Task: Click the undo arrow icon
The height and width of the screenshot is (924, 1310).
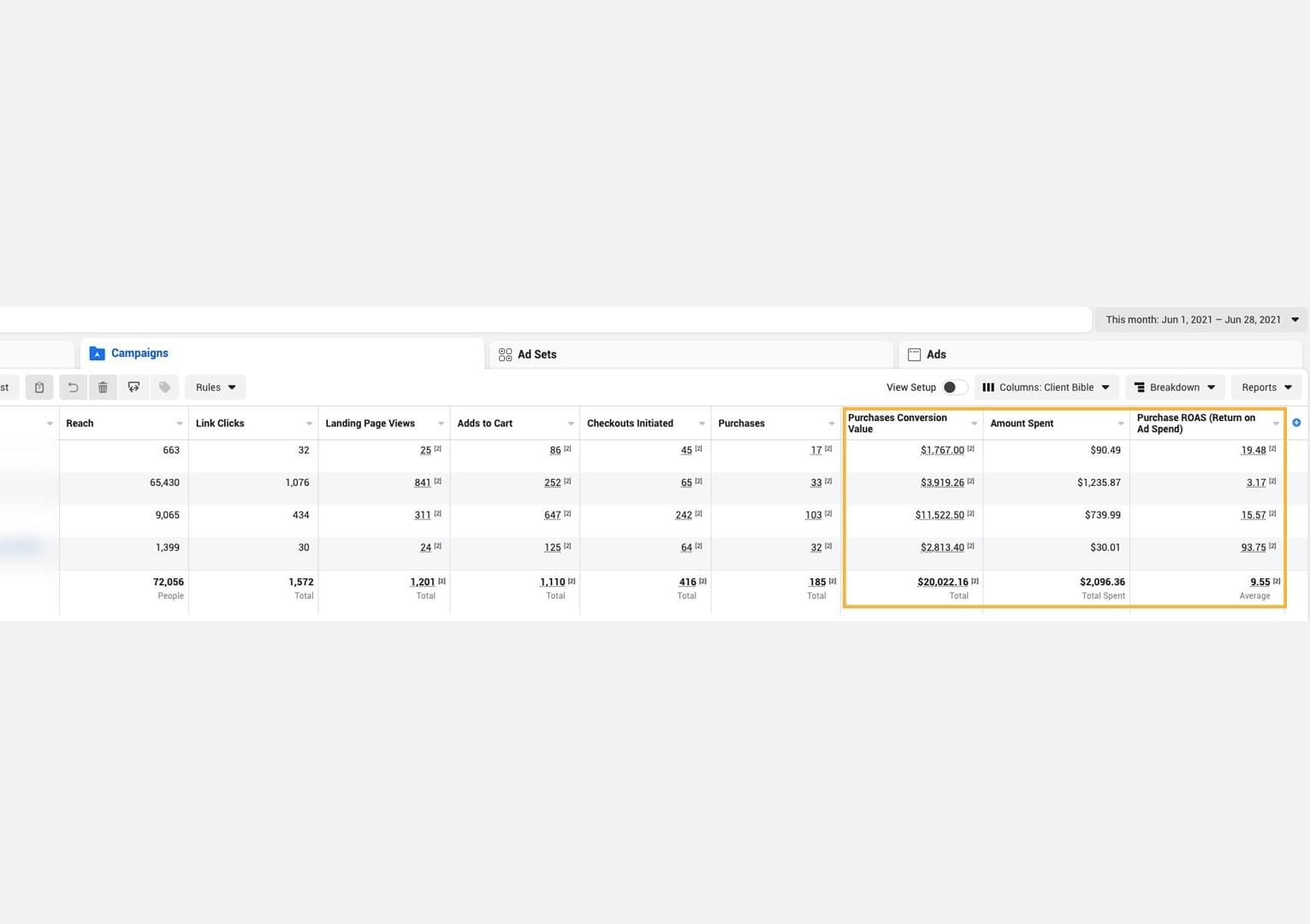Action: (x=73, y=388)
